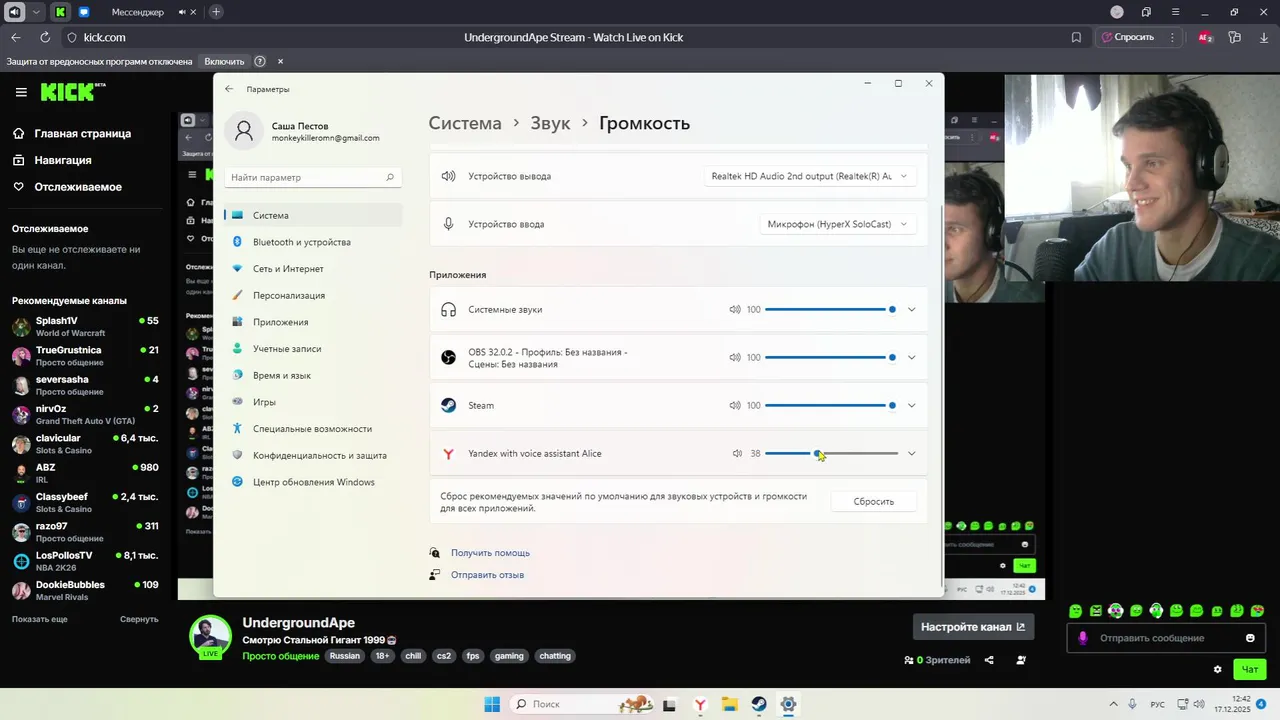Reload the kick.com page
Viewport: 1280px width, 720px height.
pyautogui.click(x=45, y=37)
